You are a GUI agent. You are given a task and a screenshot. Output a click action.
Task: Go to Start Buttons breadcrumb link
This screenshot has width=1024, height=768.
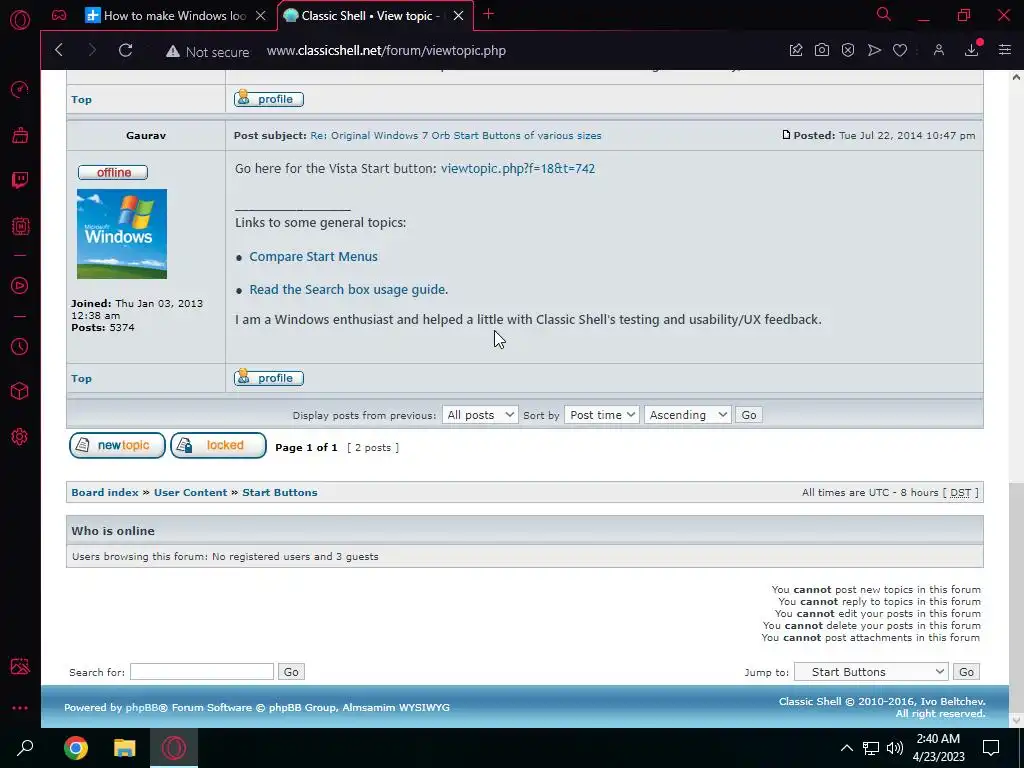coord(280,492)
